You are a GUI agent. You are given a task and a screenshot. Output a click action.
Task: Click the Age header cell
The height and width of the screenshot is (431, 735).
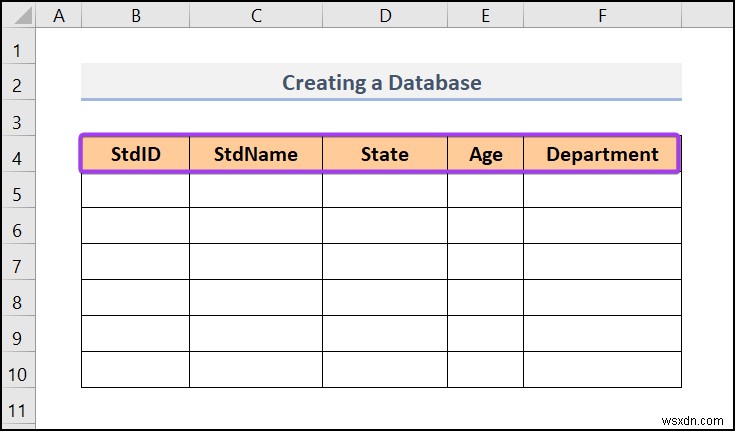[x=485, y=154]
